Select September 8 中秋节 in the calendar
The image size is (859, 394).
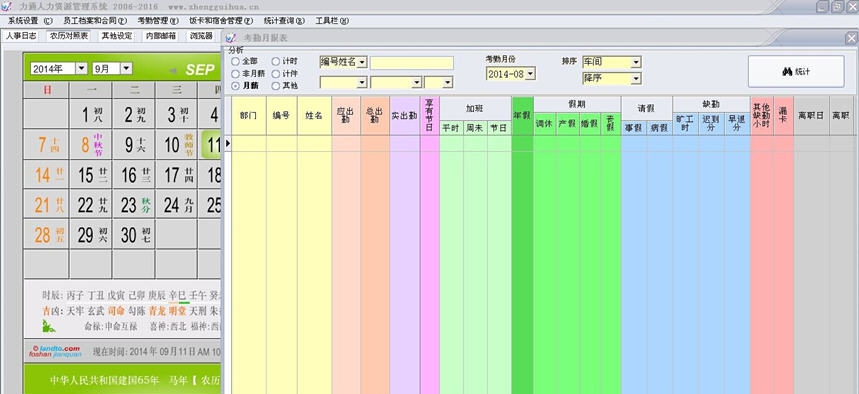click(x=90, y=144)
